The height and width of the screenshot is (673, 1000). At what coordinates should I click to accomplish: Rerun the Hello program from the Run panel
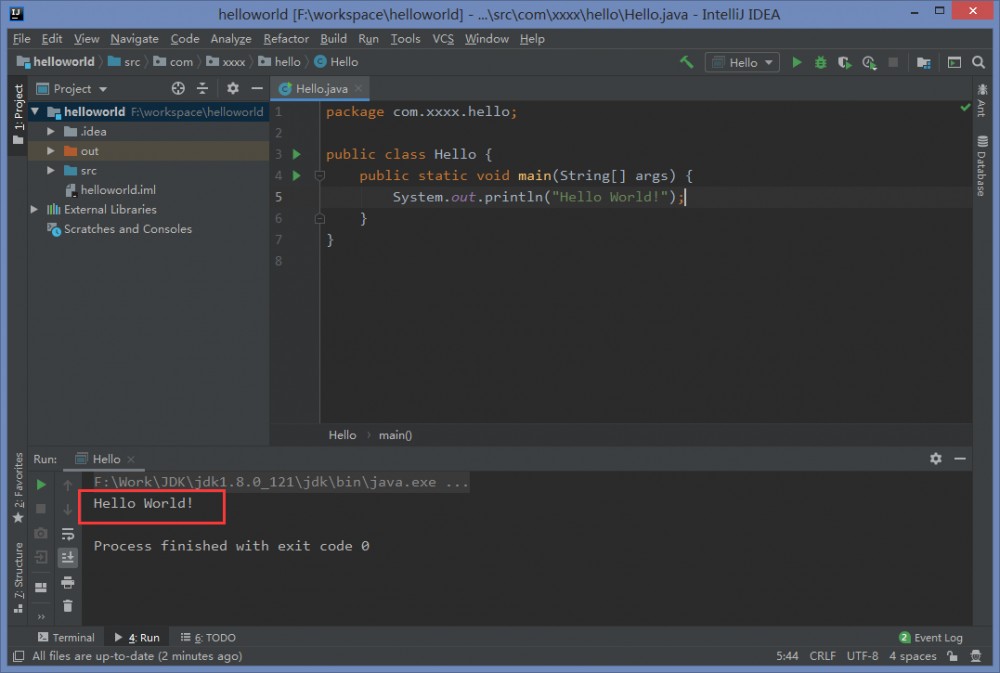(40, 483)
